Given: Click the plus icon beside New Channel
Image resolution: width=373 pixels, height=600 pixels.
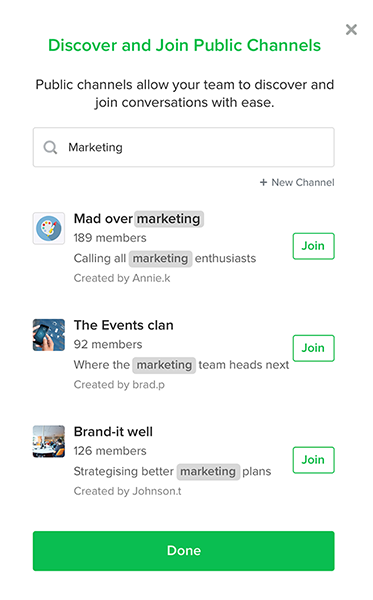Looking at the screenshot, I should tap(263, 183).
